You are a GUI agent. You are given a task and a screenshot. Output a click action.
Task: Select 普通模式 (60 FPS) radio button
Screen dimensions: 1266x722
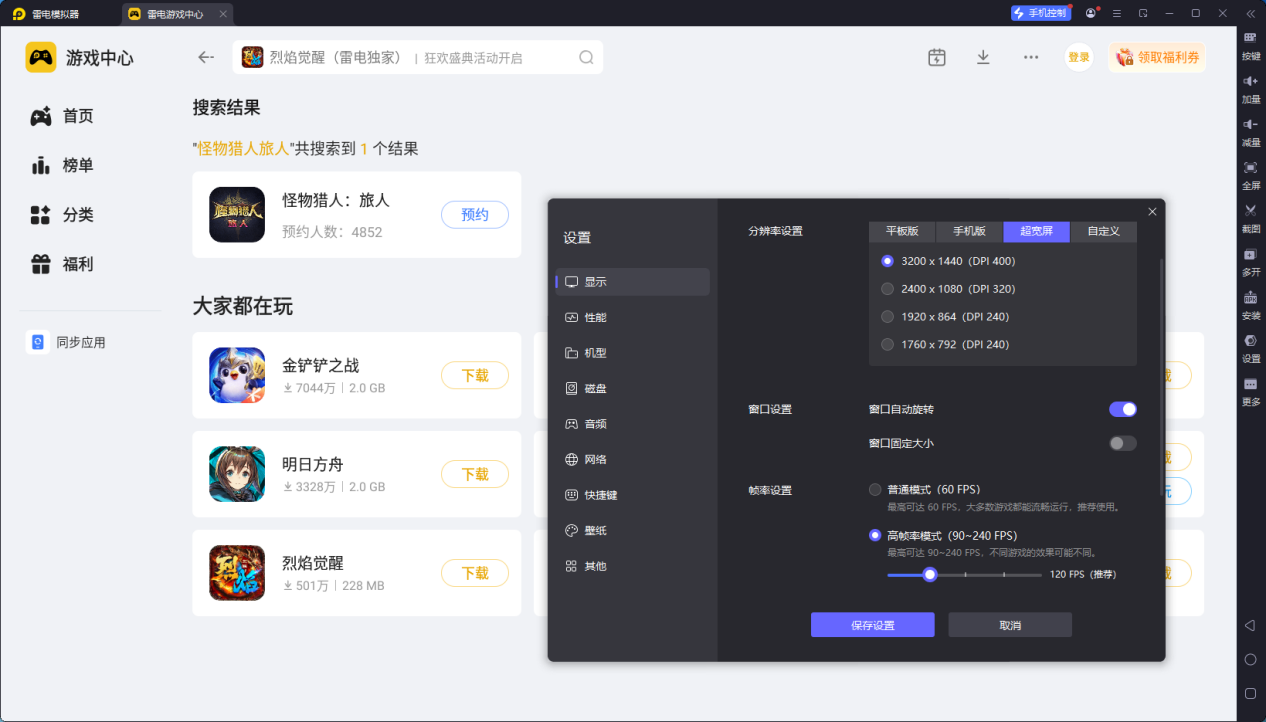click(x=875, y=490)
